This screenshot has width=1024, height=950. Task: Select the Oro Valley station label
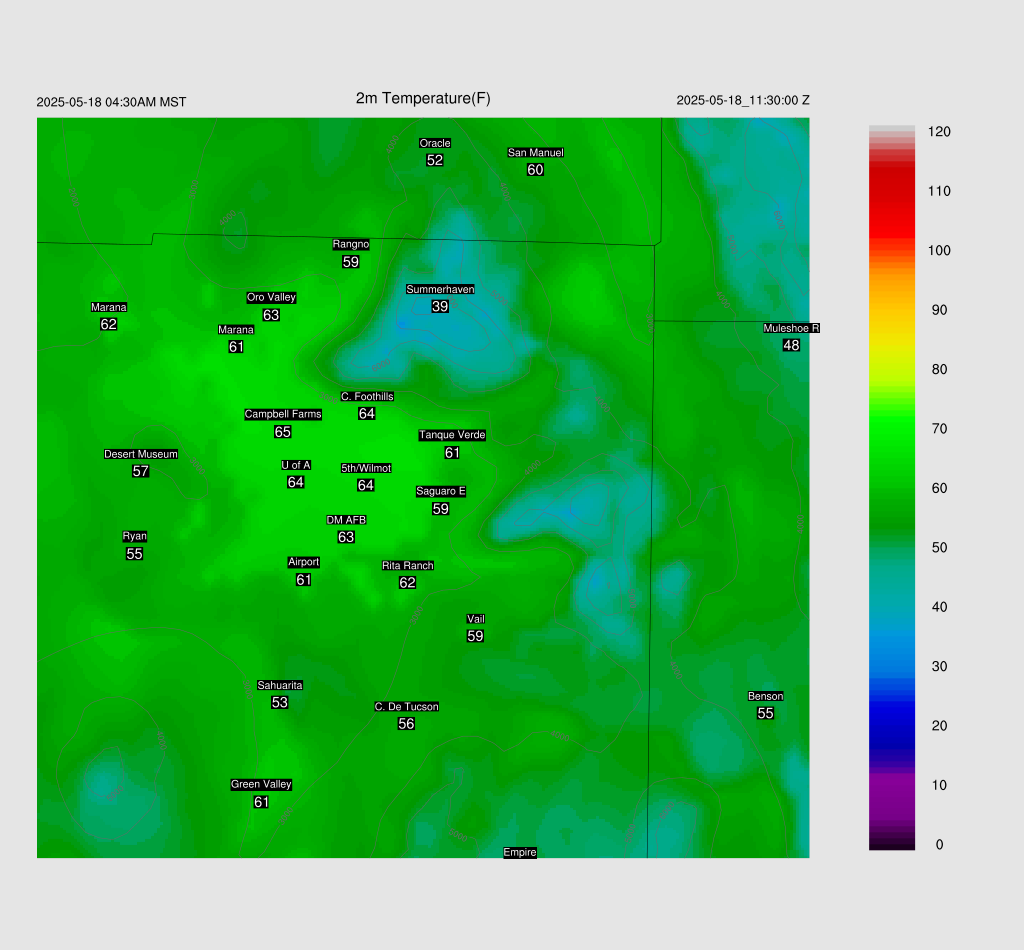[271, 297]
